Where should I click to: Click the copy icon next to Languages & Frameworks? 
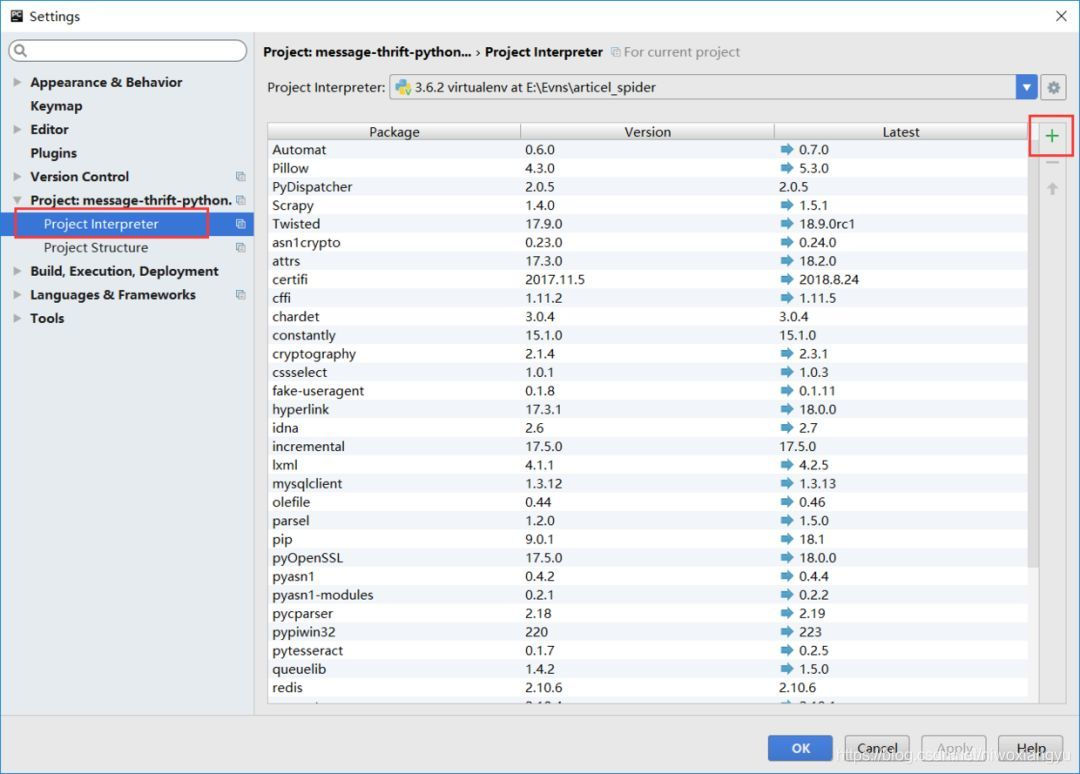[x=240, y=295]
